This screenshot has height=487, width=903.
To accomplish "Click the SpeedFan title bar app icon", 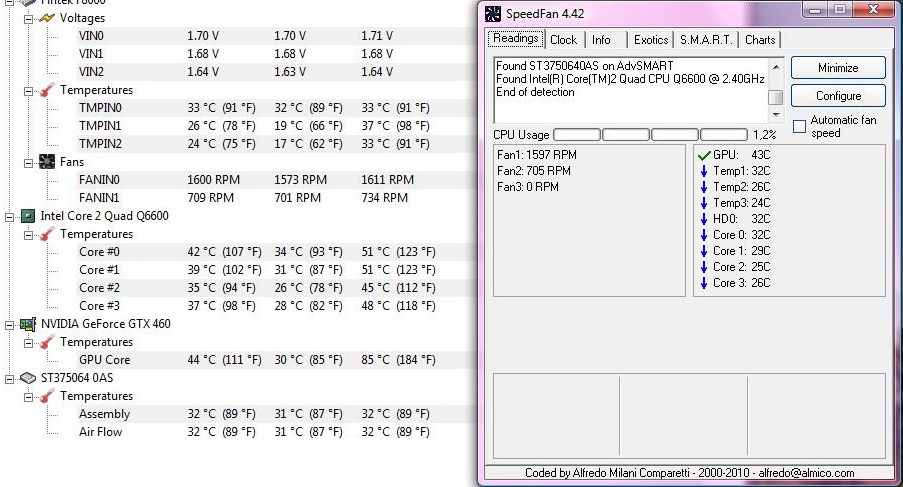I will 493,13.
